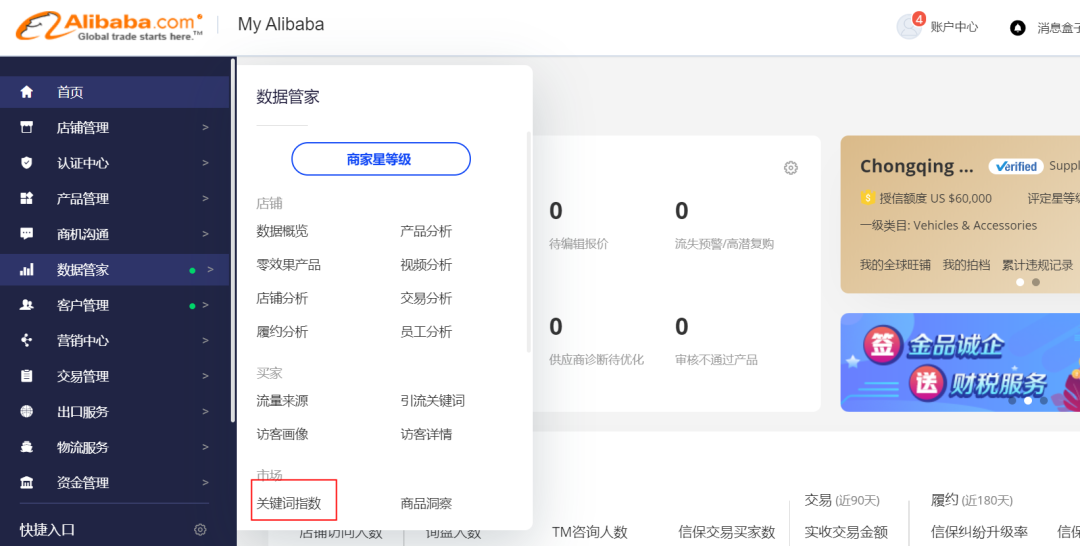1080x546 pixels.
Task: Click the bar chart icon for 数据管家
Action: (x=27, y=270)
